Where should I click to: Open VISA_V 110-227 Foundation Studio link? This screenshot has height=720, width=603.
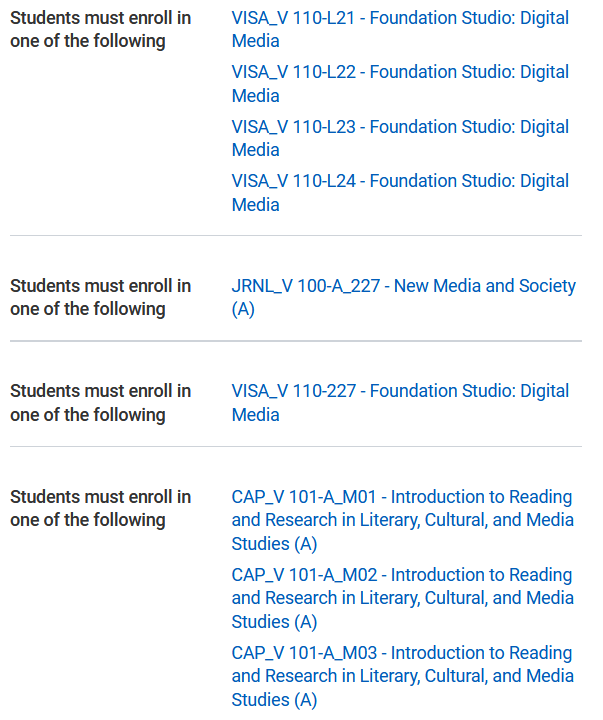pyautogui.click(x=400, y=403)
